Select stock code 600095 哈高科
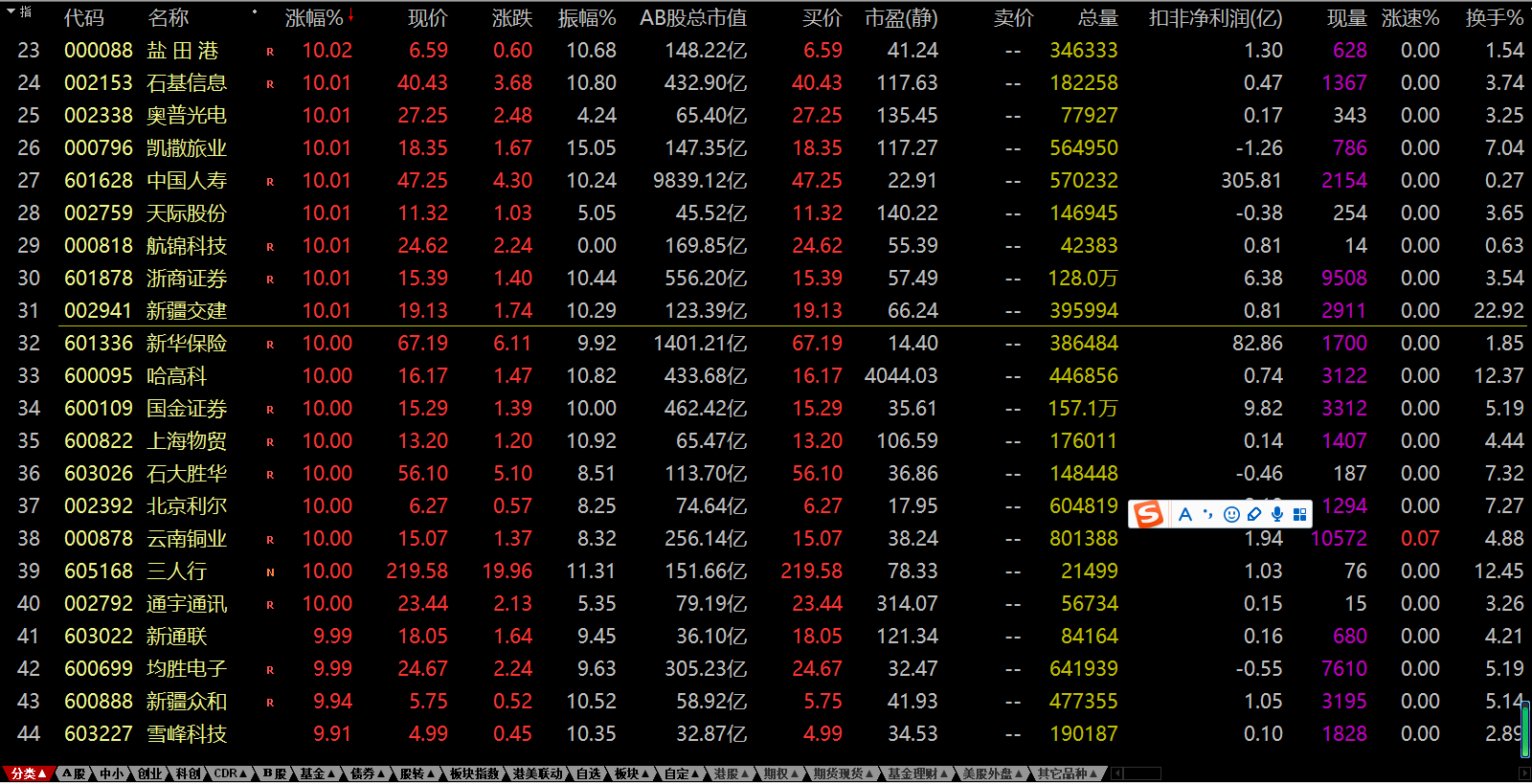Image resolution: width=1532 pixels, height=784 pixels. coord(99,376)
